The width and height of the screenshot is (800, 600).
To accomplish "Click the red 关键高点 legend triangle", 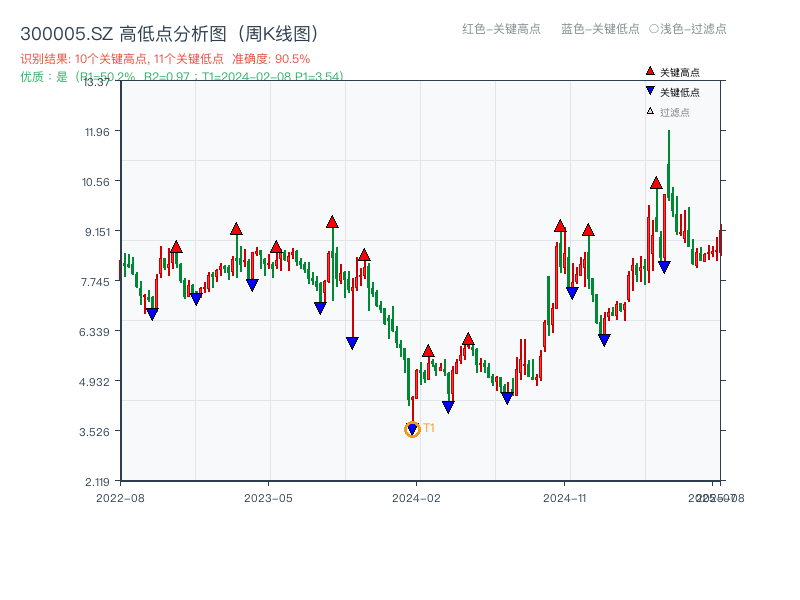I will [x=650, y=71].
